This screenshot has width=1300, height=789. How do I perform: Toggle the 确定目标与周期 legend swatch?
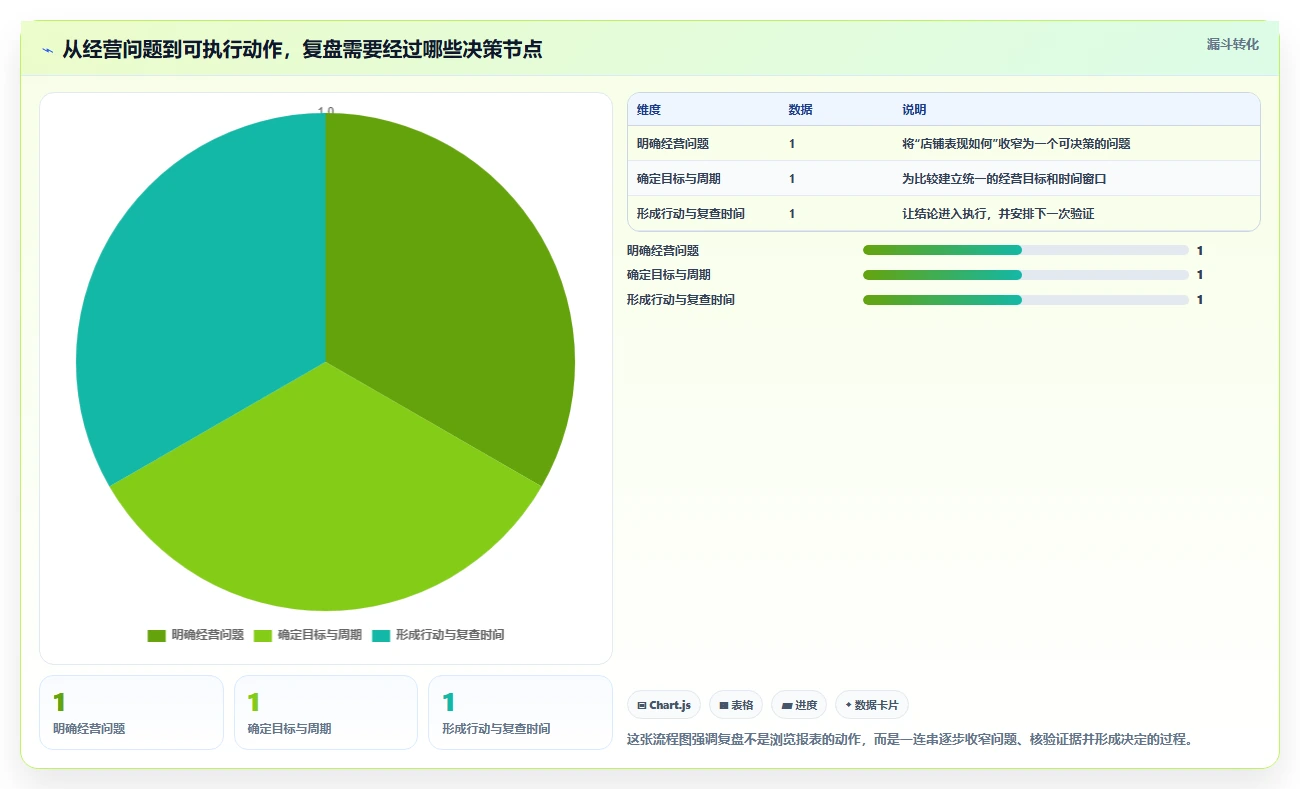tap(263, 635)
